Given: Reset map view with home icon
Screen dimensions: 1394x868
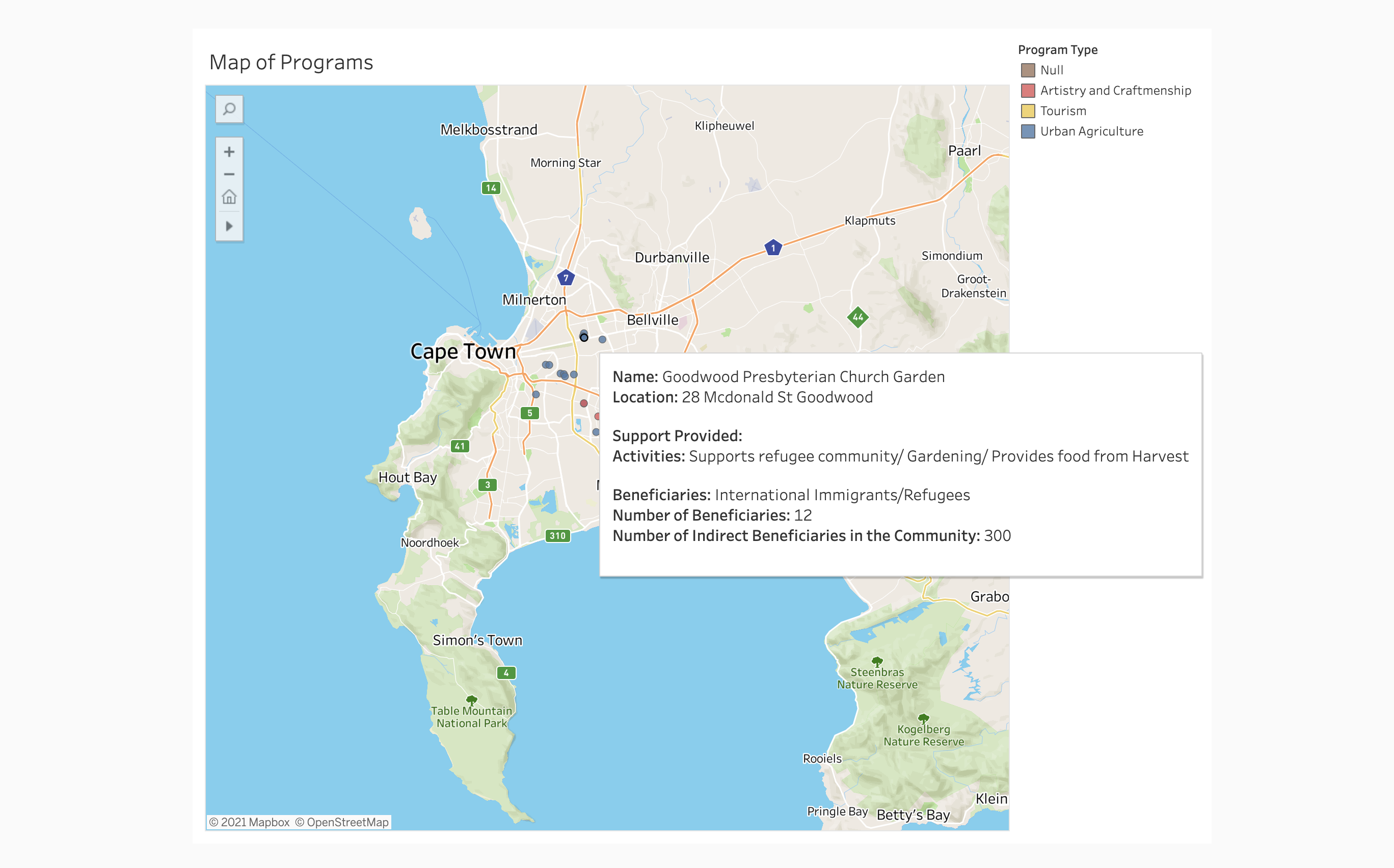Looking at the screenshot, I should click(229, 198).
